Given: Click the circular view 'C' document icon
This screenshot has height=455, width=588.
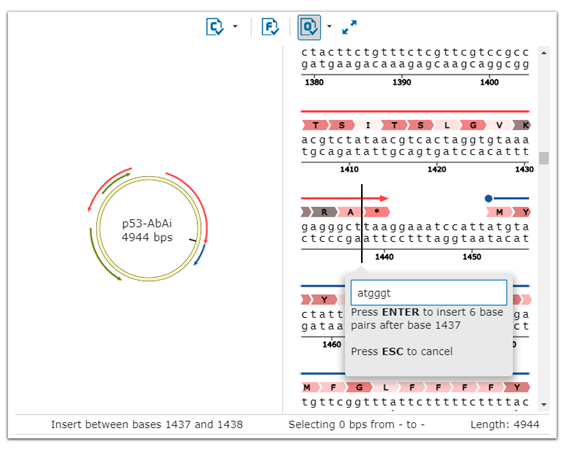Looking at the screenshot, I should pos(215,27).
